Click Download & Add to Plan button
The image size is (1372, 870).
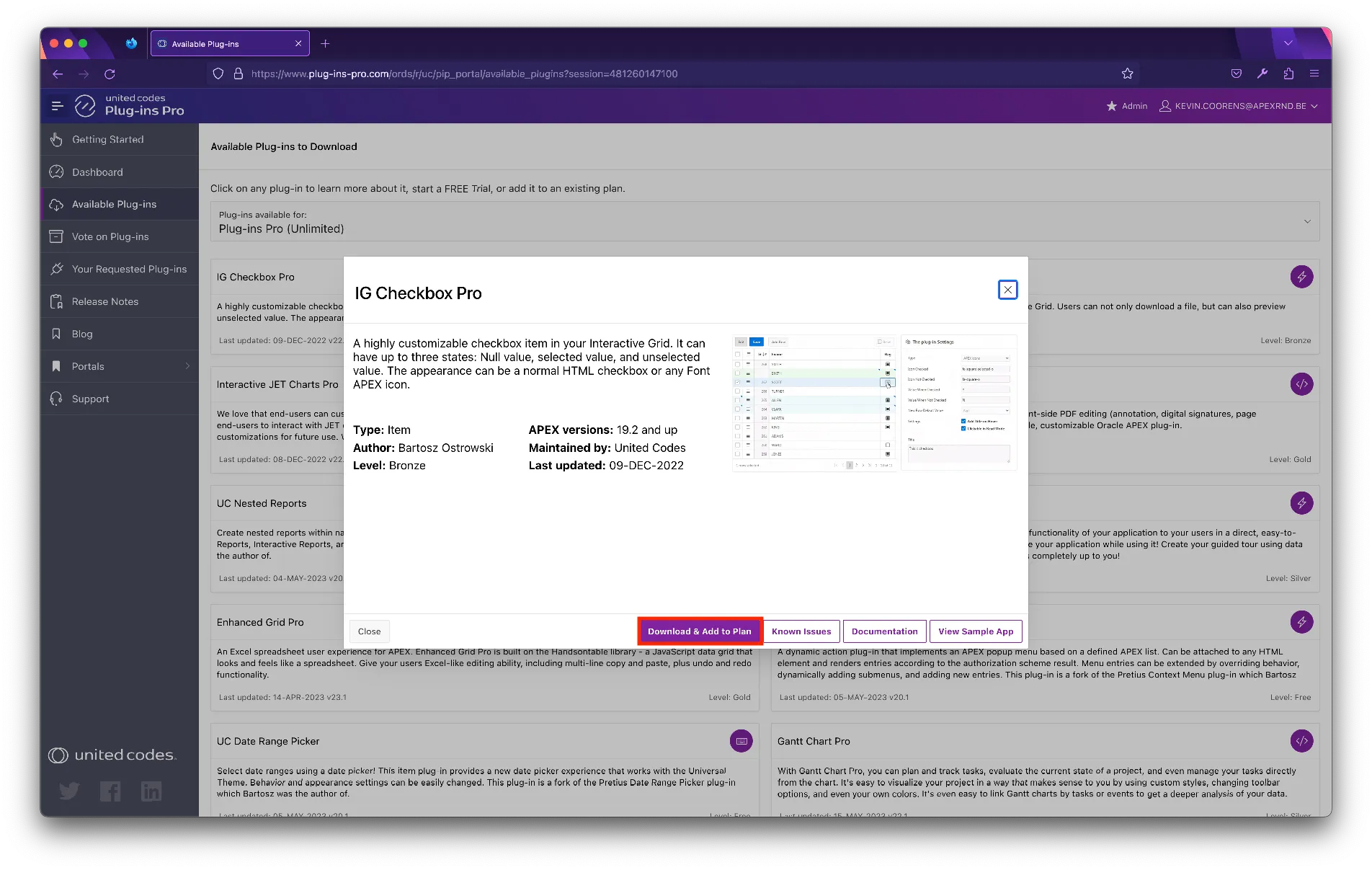pos(699,631)
